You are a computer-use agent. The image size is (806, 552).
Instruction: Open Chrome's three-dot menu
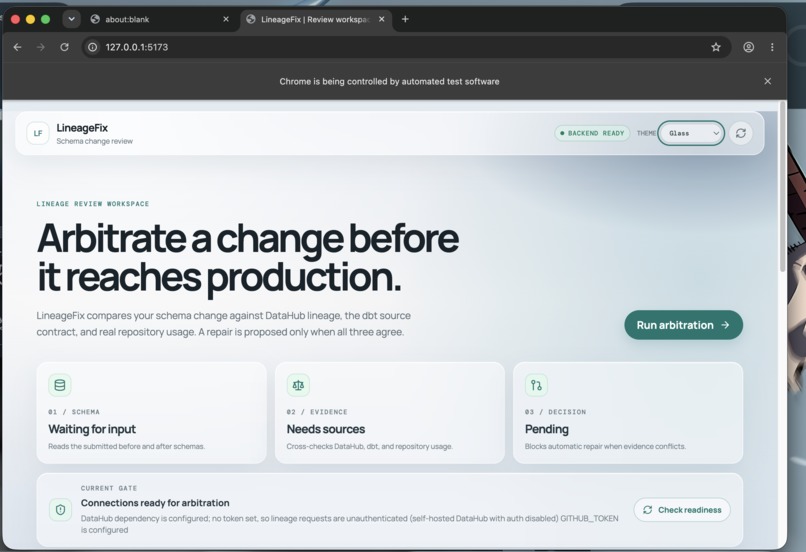point(772,47)
